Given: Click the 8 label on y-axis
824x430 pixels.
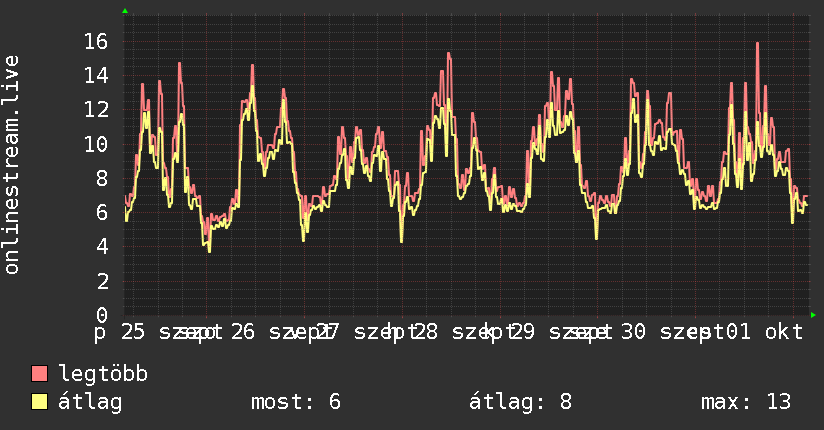Looking at the screenshot, I should 102,178.
